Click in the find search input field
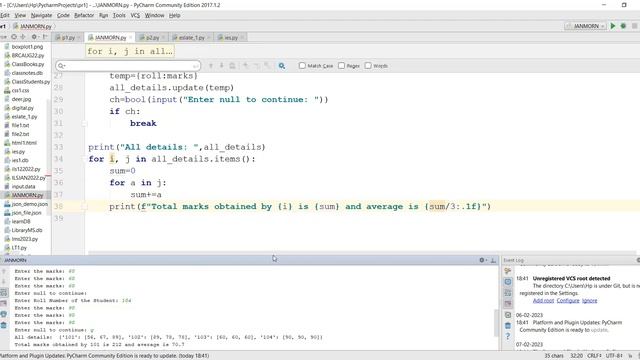The width and height of the screenshot is (640, 360). 128,66
